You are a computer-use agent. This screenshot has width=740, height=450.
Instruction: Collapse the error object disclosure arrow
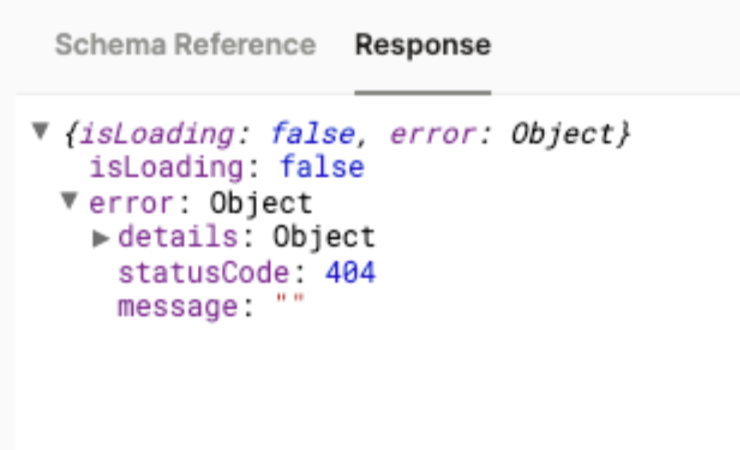(x=69, y=202)
